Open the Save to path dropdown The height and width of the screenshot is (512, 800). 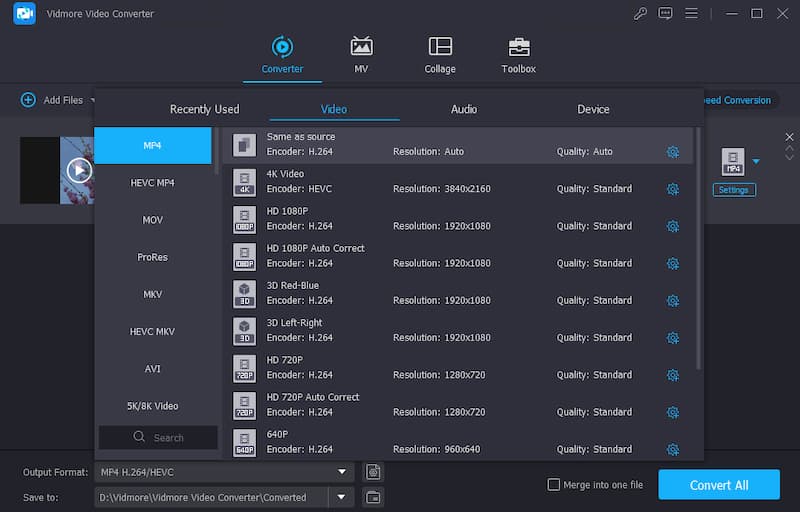point(342,497)
